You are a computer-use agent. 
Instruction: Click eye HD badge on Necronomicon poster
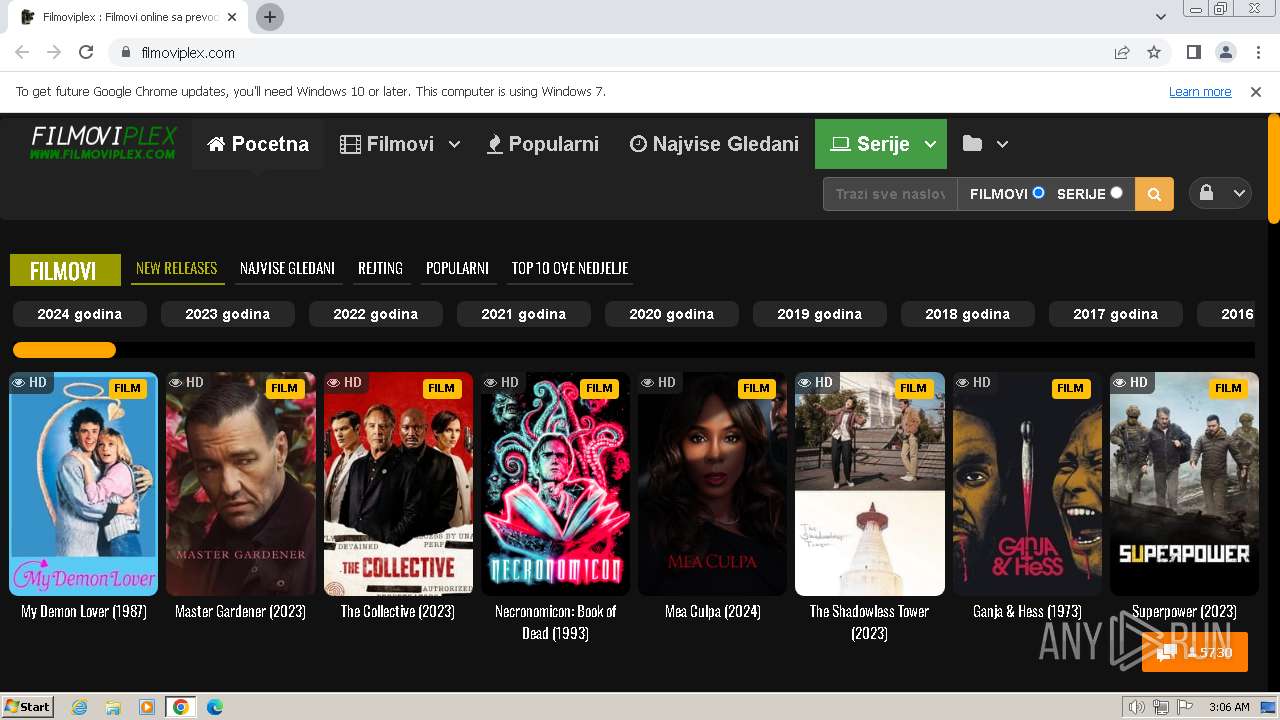coord(501,382)
